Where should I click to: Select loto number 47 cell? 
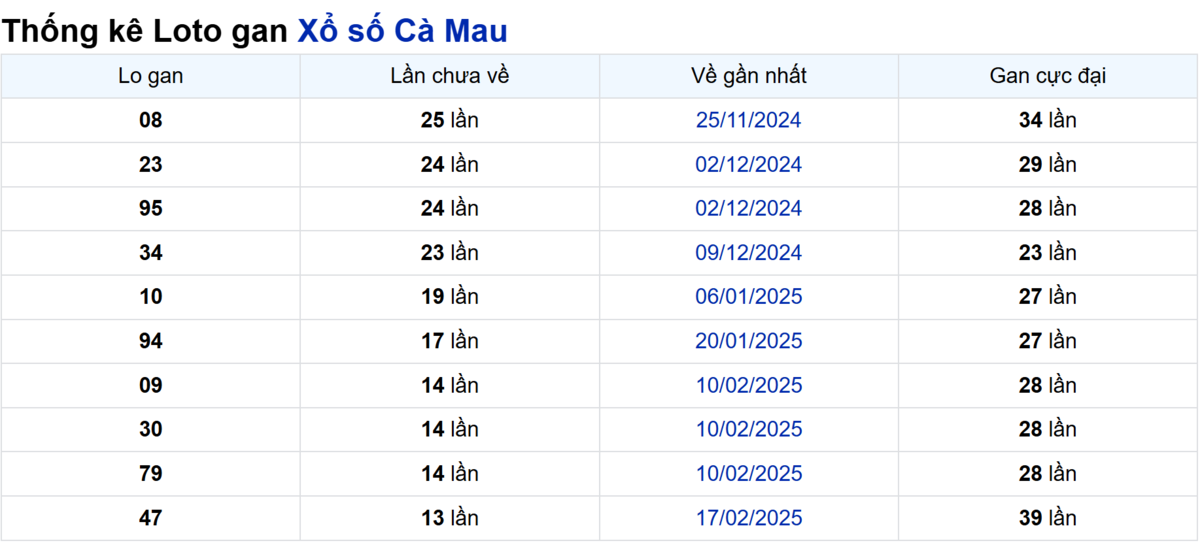[151, 518]
